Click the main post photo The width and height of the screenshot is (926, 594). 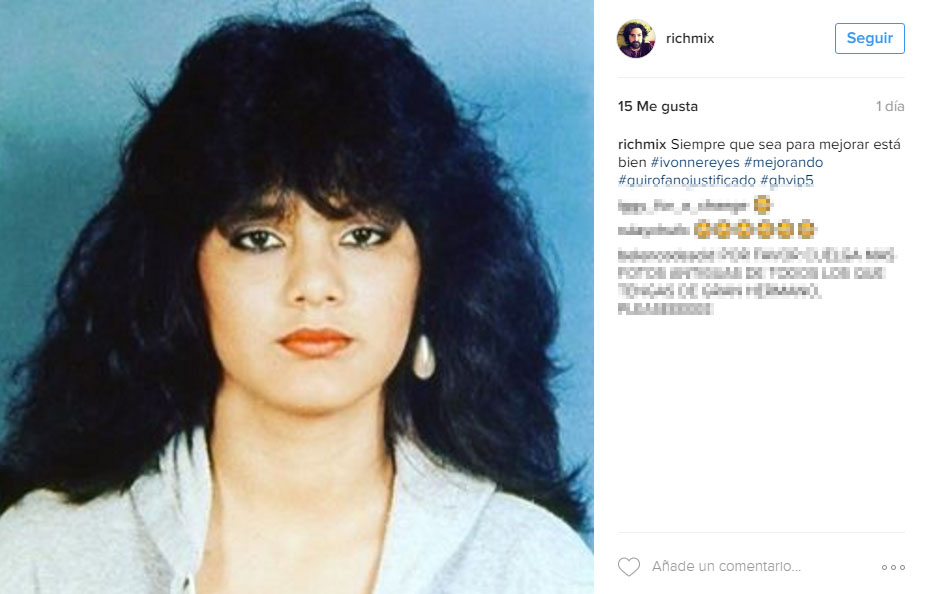click(x=296, y=297)
